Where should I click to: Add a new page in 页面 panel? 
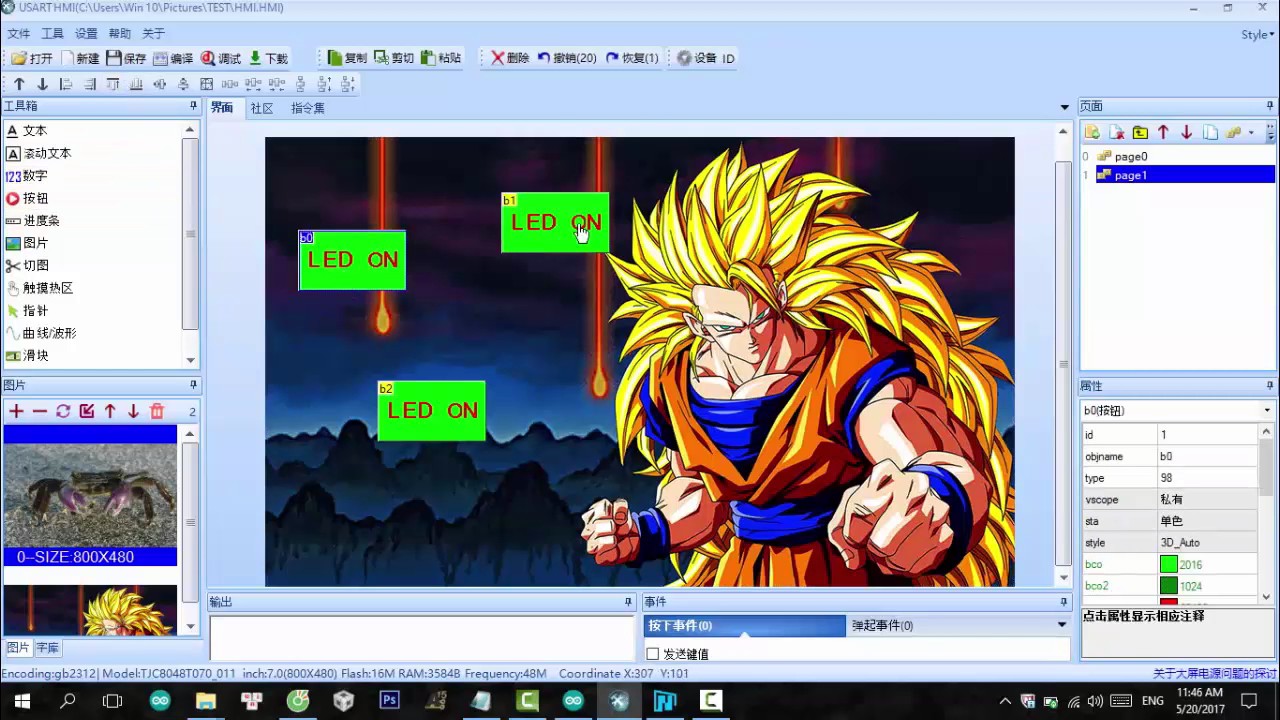1092,132
